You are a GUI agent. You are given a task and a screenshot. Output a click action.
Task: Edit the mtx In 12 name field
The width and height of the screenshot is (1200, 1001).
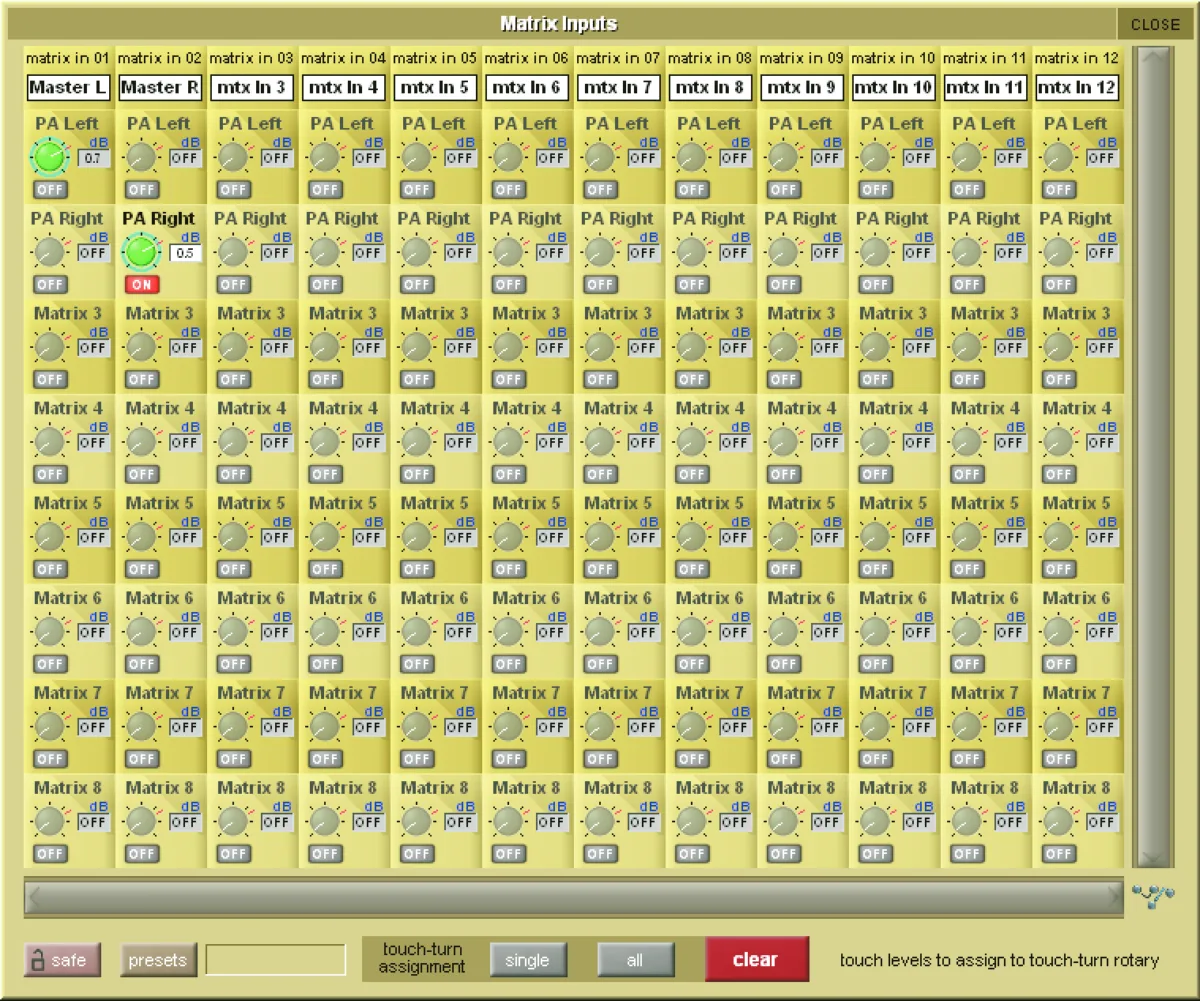point(1077,87)
